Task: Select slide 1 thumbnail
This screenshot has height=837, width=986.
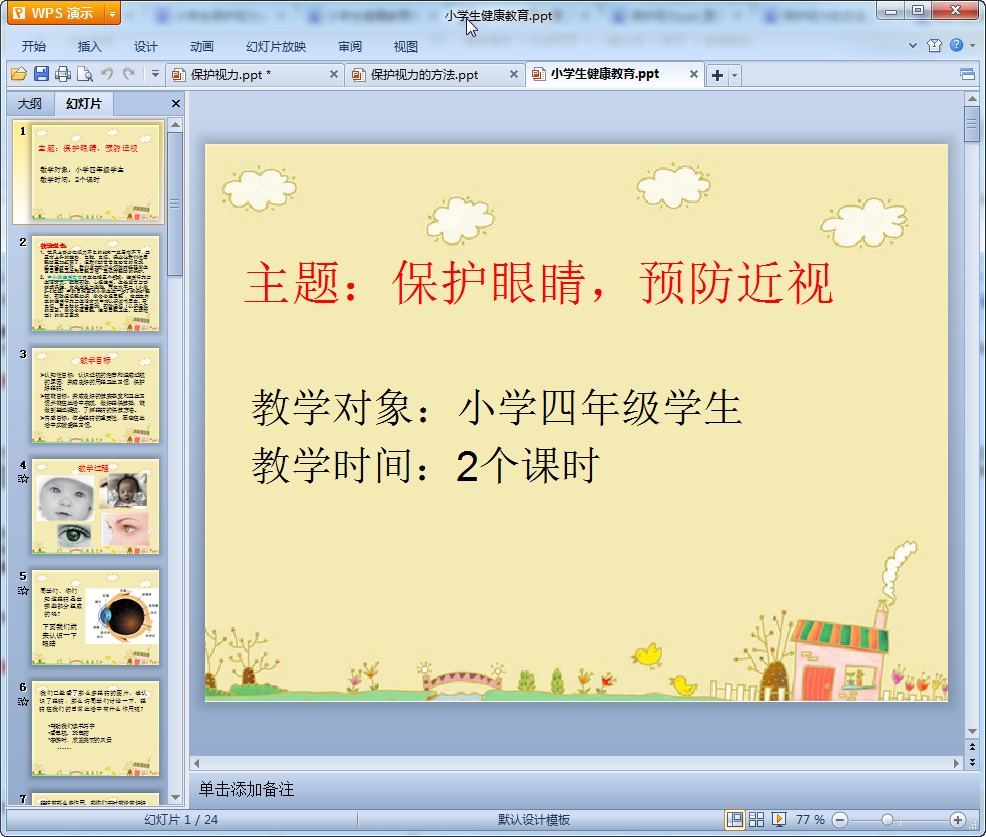Action: click(x=96, y=172)
